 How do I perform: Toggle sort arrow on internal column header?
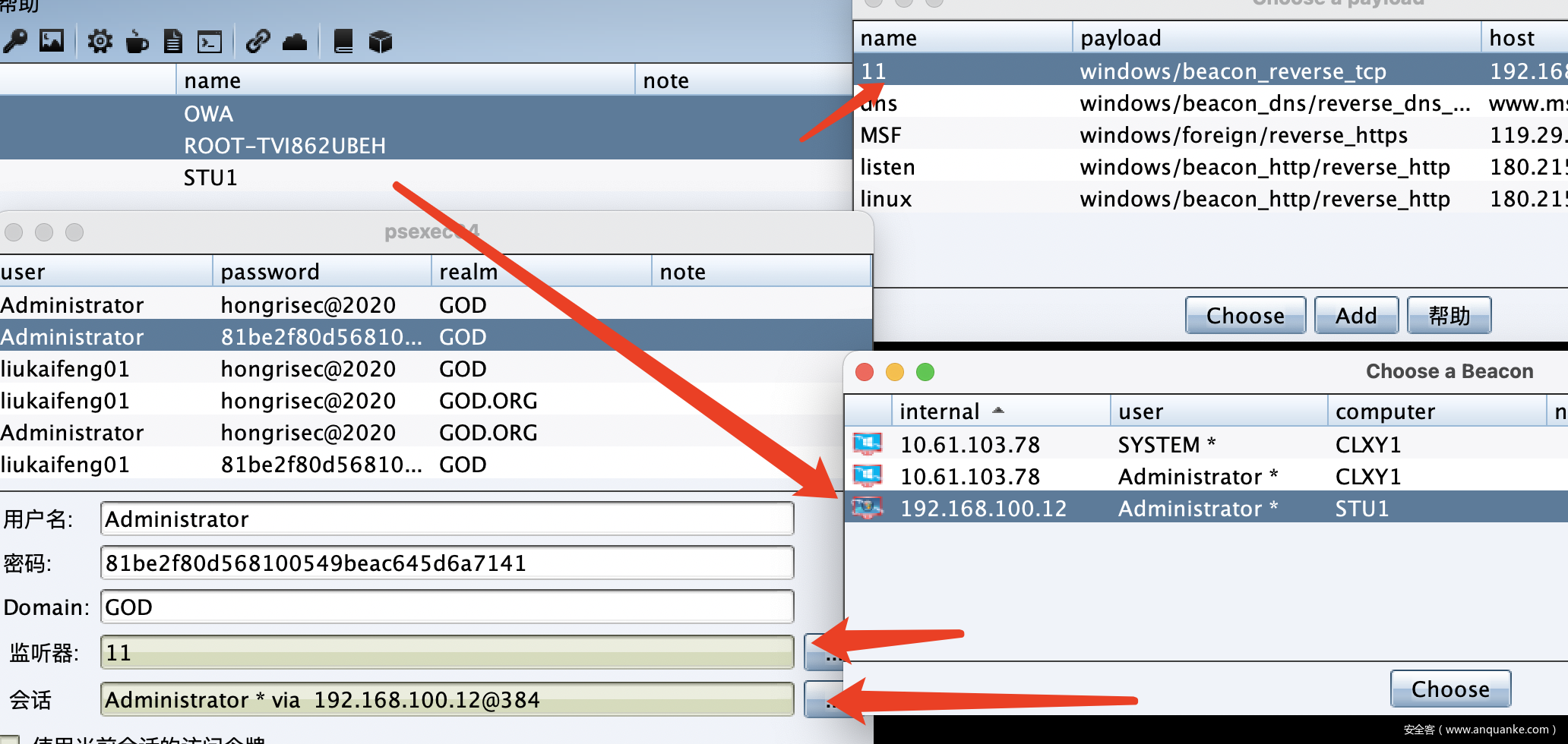click(998, 411)
